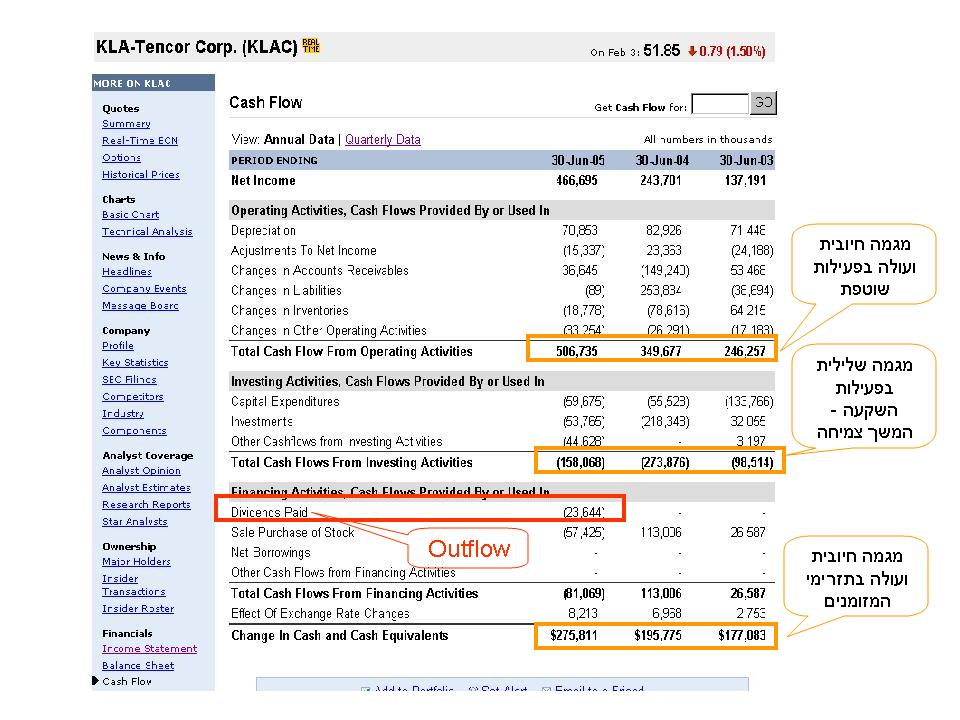Open Historical Prices in sidebar
Image resolution: width=960 pixels, height=720 pixels.
[x=141, y=175]
